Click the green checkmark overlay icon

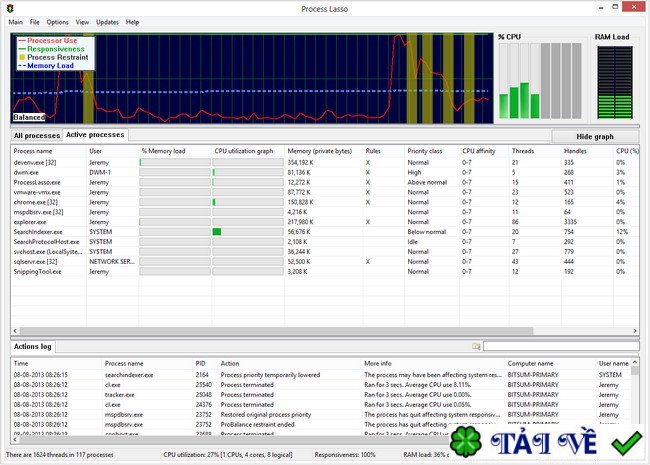(626, 441)
